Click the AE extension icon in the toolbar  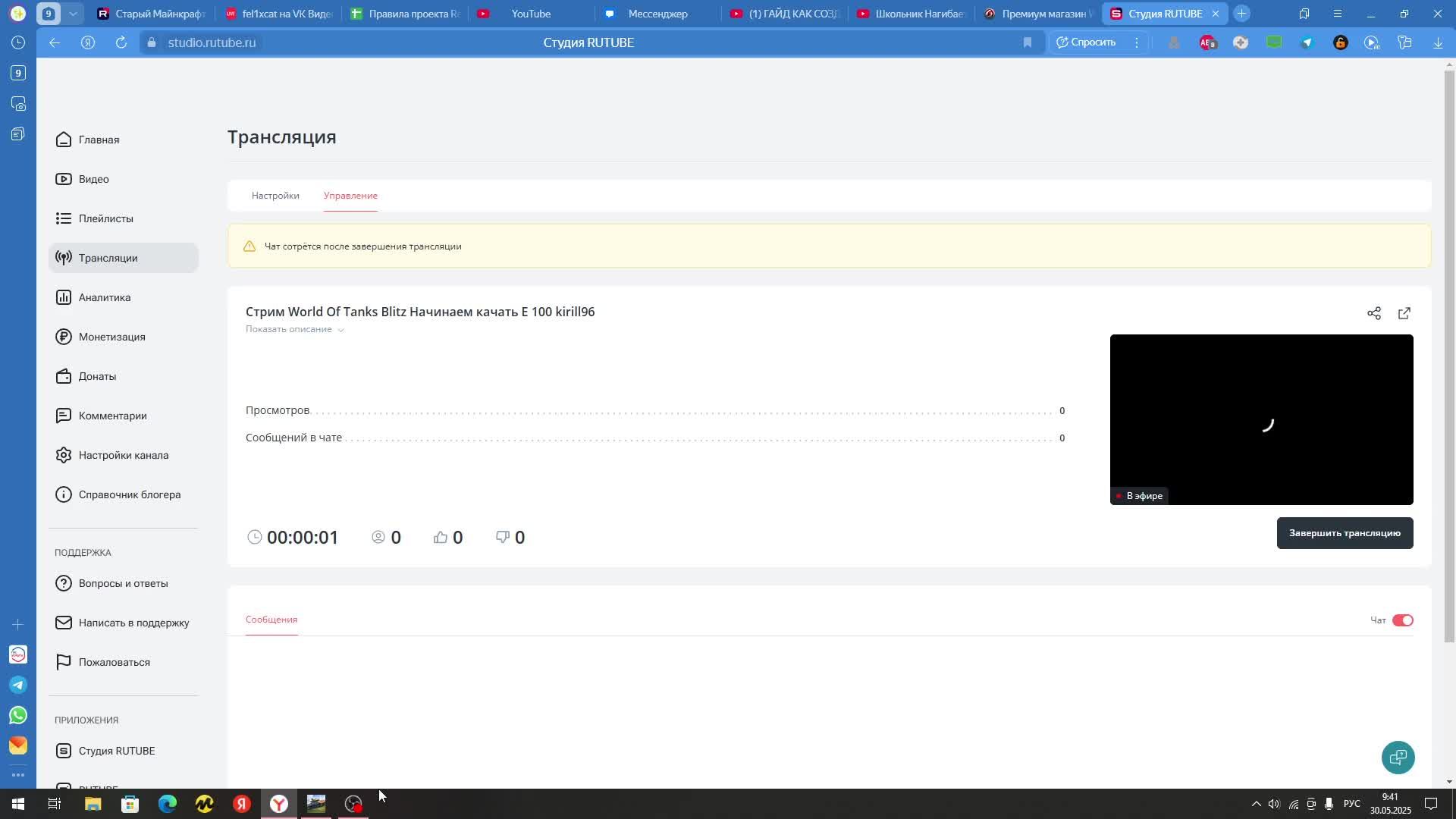pos(1207,42)
